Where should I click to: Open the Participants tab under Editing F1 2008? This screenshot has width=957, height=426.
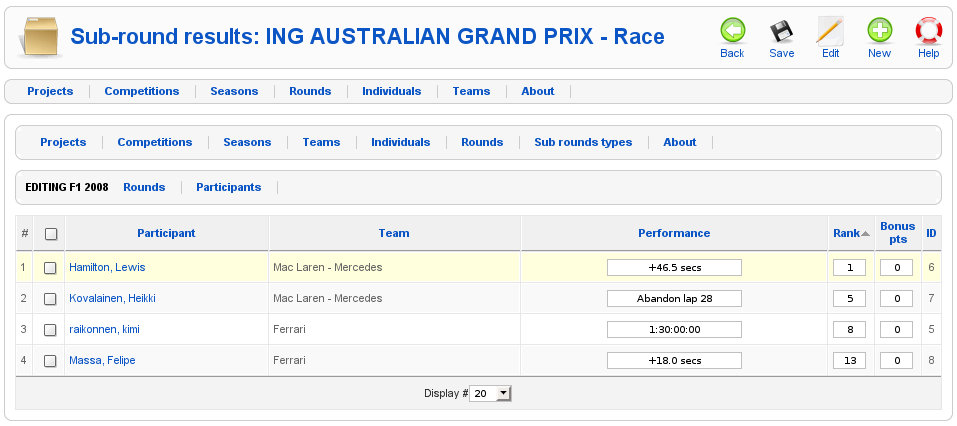pyautogui.click(x=228, y=187)
